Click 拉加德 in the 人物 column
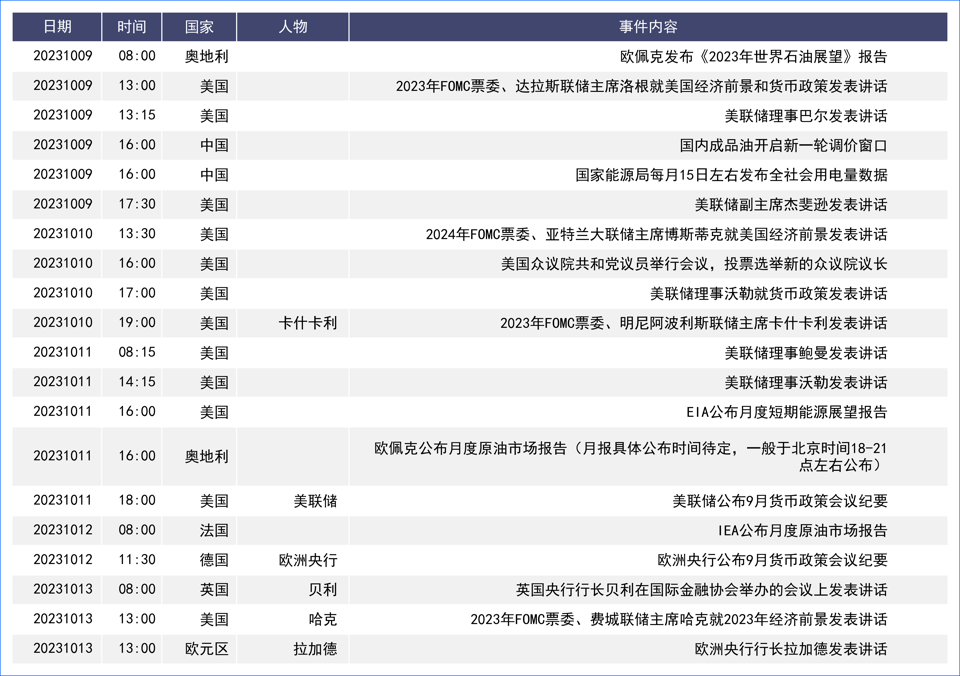Image resolution: width=960 pixels, height=676 pixels. tap(315, 649)
